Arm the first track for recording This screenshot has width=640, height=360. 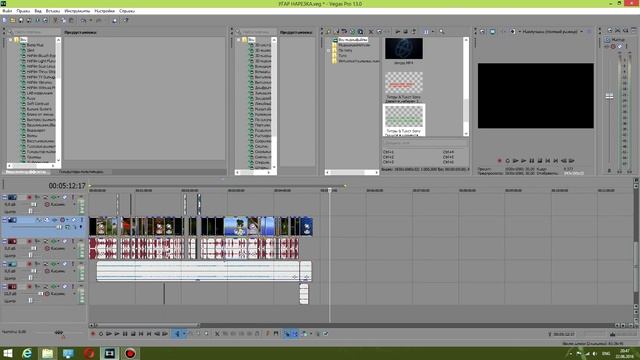coord(29,198)
